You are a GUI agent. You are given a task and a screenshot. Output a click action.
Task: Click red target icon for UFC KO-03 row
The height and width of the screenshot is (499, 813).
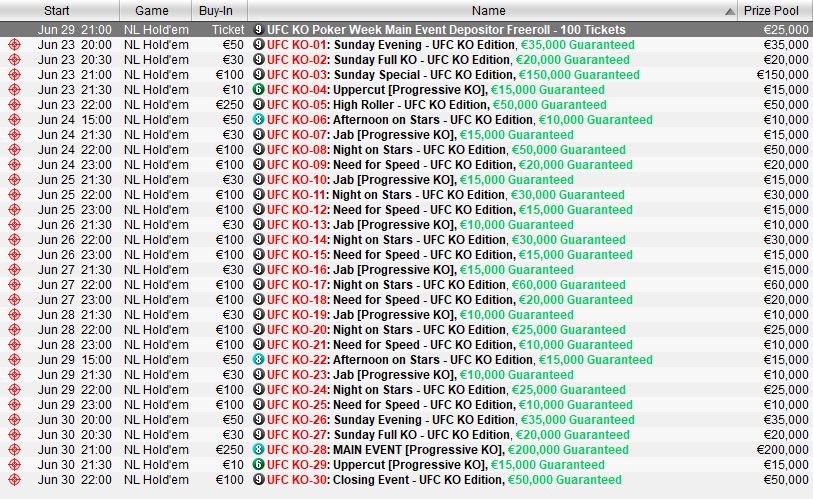15,75
